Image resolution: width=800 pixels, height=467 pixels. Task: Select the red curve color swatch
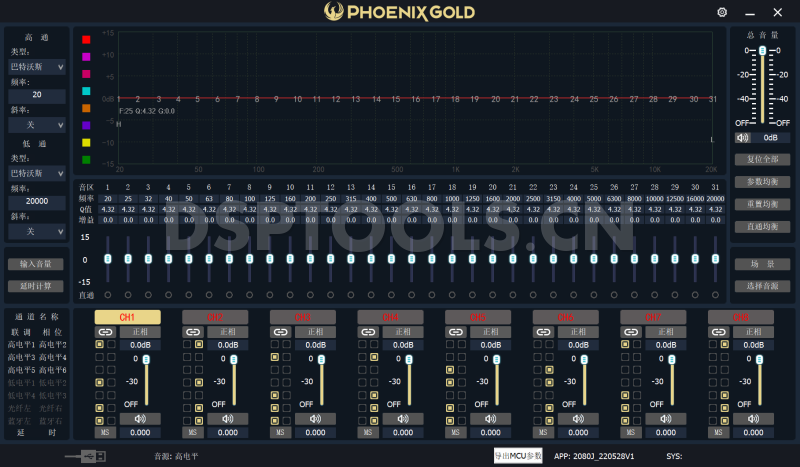click(x=86, y=39)
